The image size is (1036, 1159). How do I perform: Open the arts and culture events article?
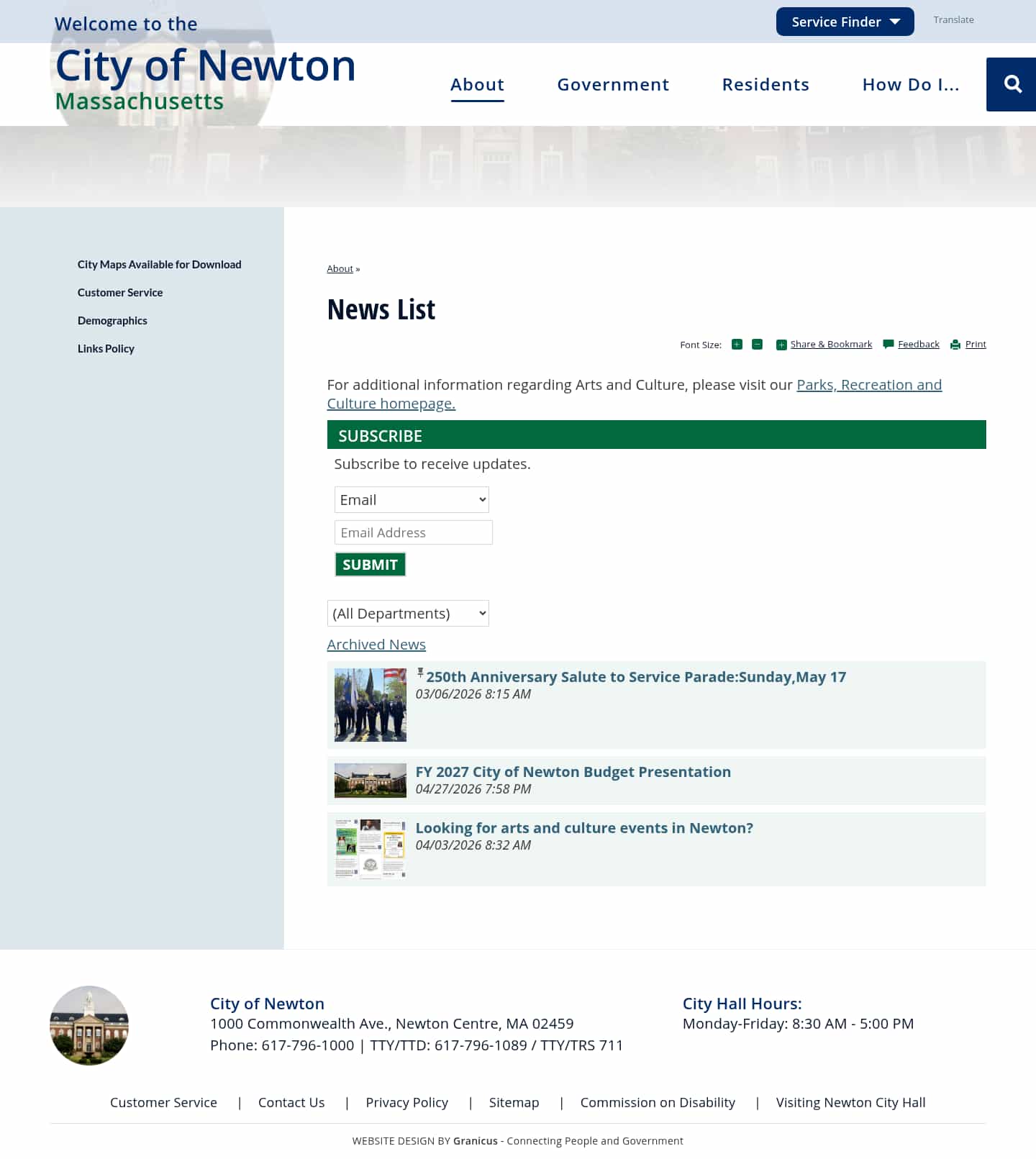(x=584, y=828)
